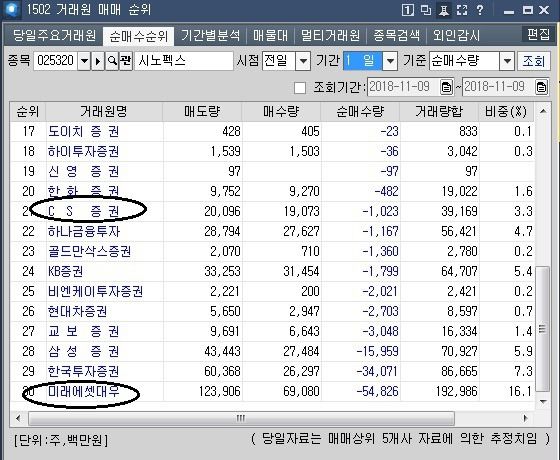Click the 편집 button
560x460 pixels.
tap(539, 35)
